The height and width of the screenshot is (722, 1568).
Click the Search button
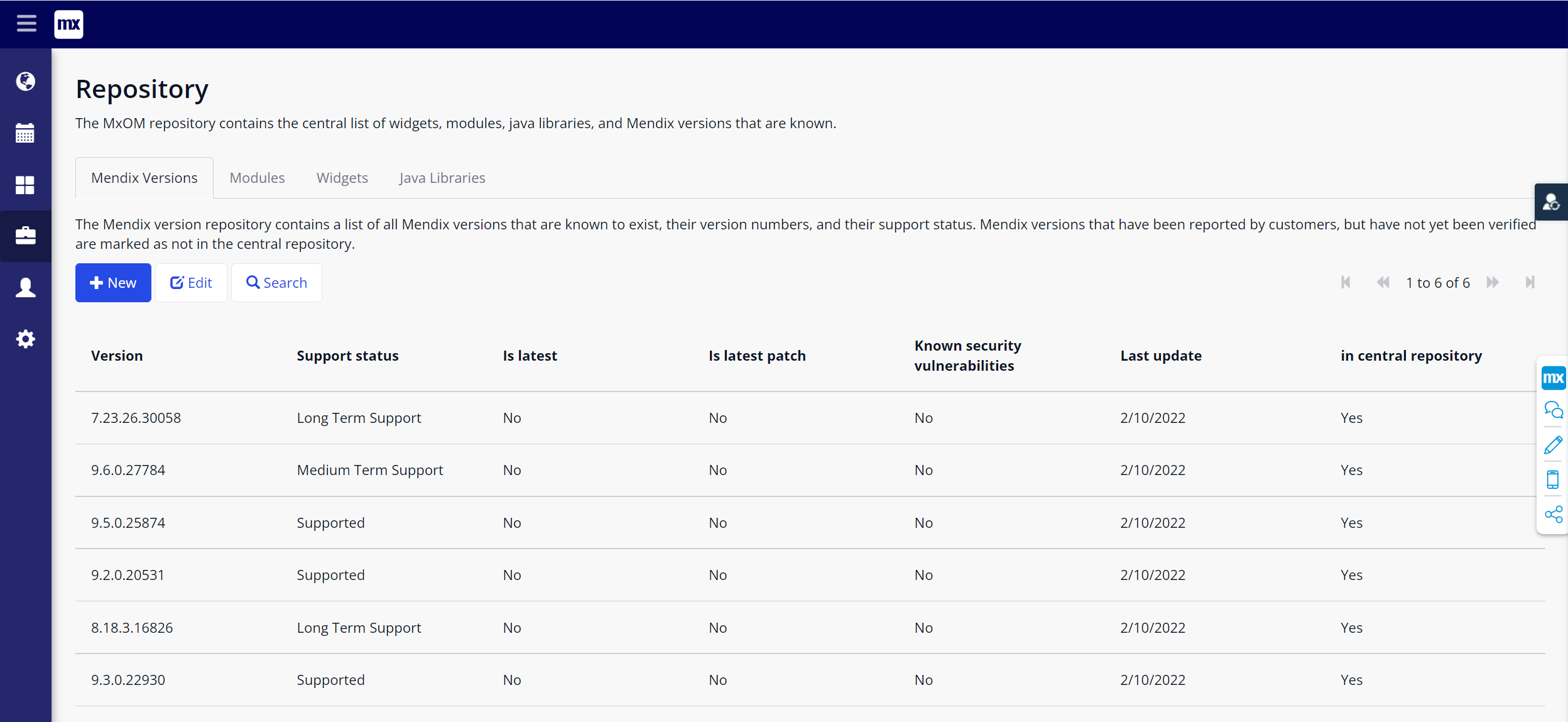[x=276, y=283]
